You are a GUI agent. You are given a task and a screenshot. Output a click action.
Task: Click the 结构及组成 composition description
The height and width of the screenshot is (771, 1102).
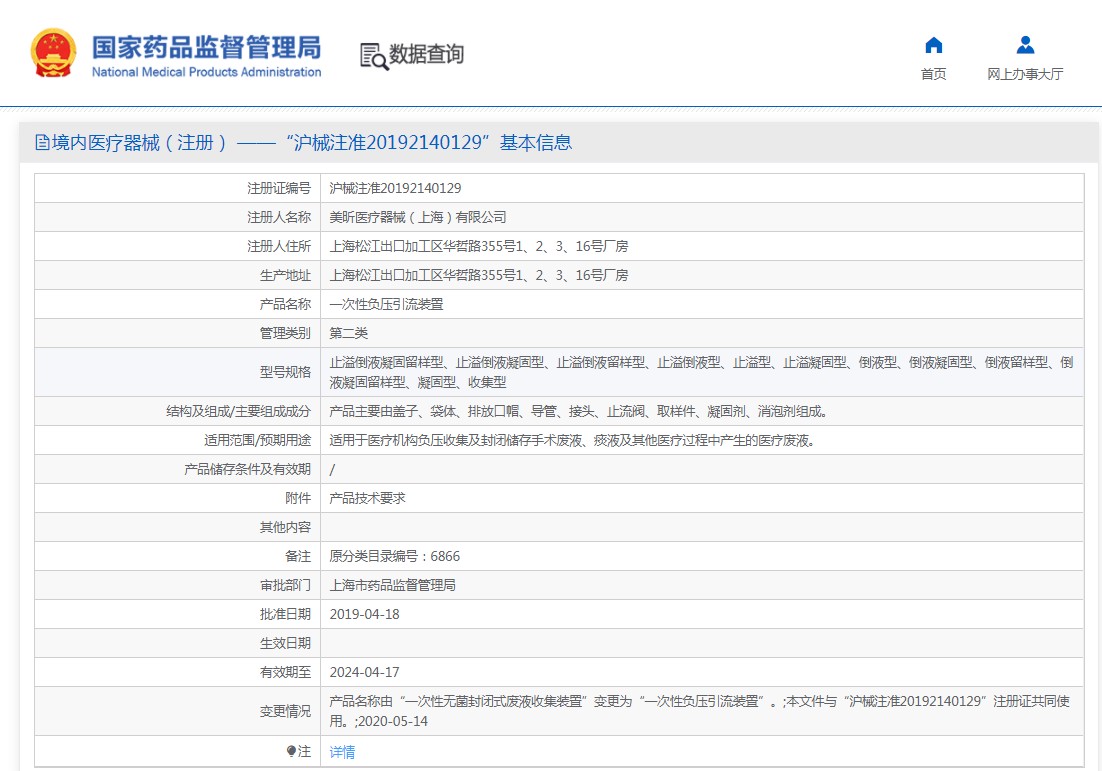pyautogui.click(x=579, y=411)
